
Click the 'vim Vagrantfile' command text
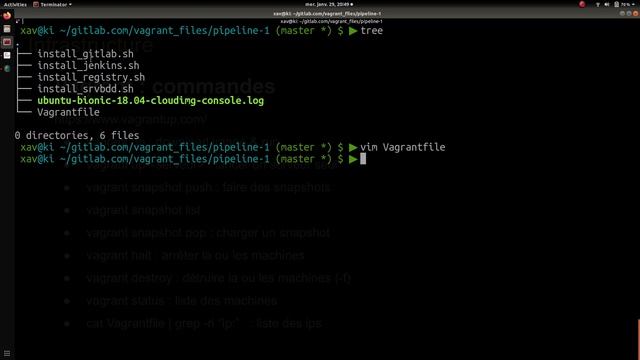[x=402, y=147]
